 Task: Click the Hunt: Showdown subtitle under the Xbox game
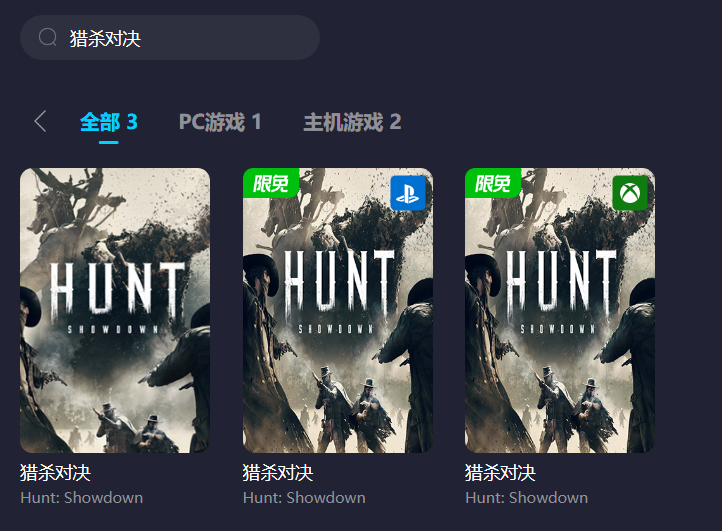526,498
